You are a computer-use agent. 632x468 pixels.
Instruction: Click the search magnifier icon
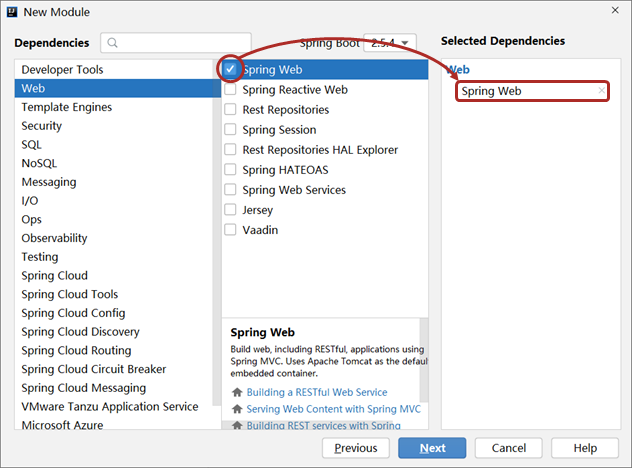(114, 43)
